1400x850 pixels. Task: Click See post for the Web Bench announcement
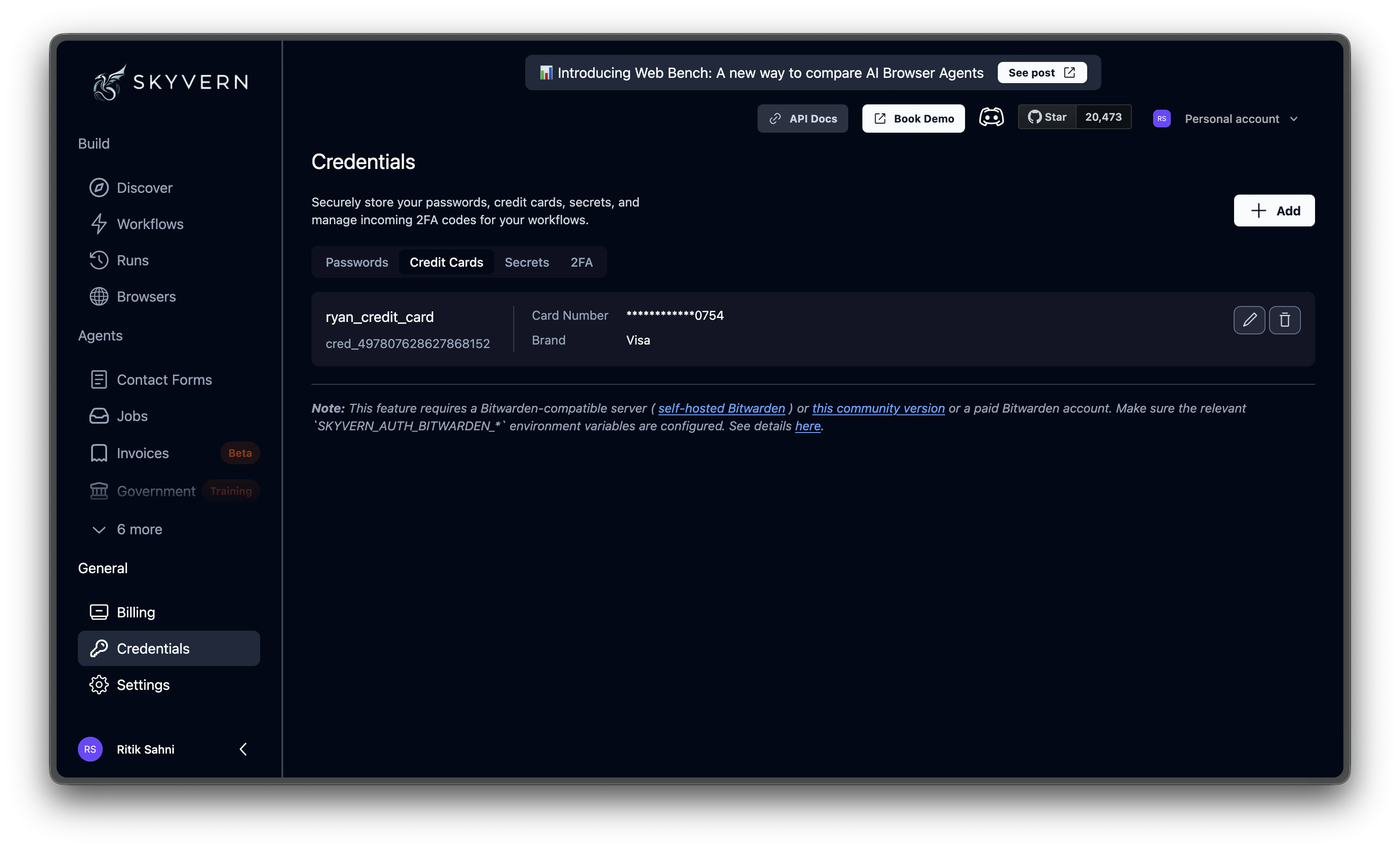(1042, 72)
